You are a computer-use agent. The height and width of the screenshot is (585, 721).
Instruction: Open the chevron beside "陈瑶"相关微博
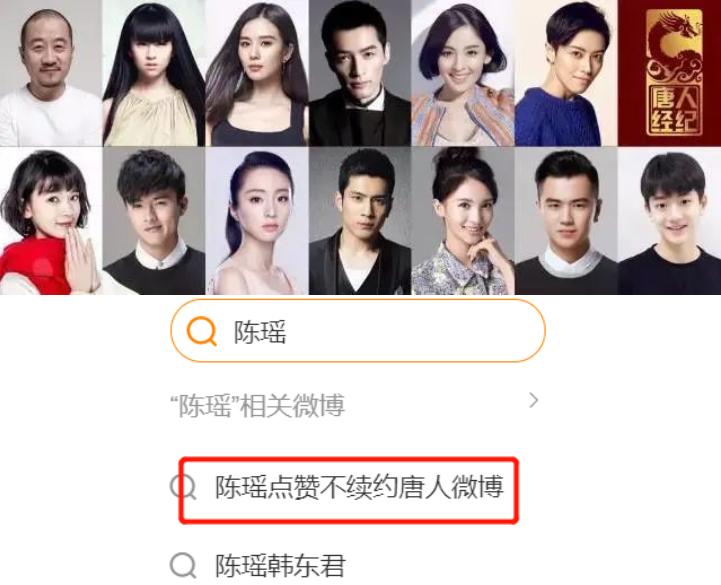coord(533,401)
